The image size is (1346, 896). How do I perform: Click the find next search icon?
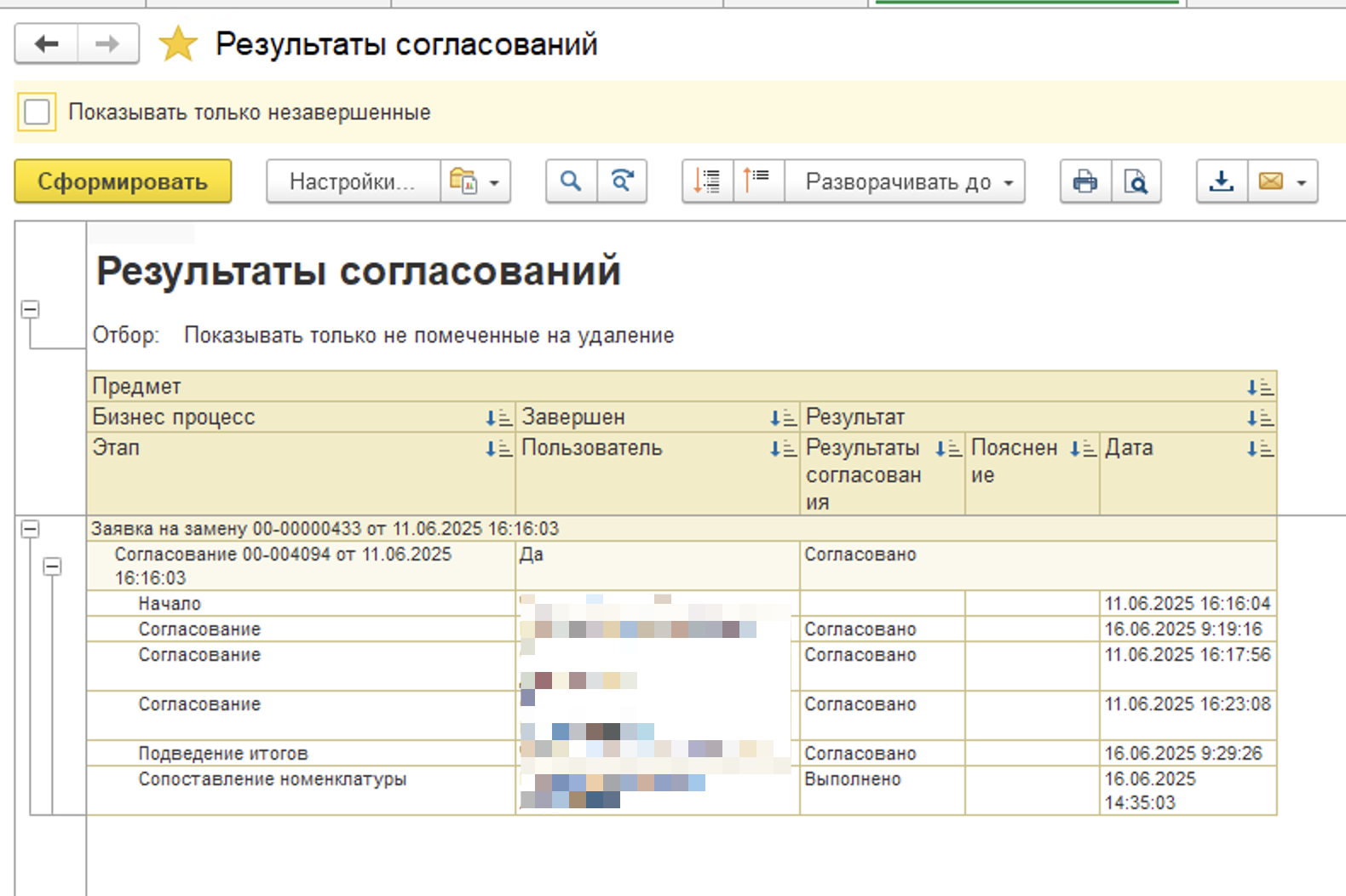click(x=622, y=181)
